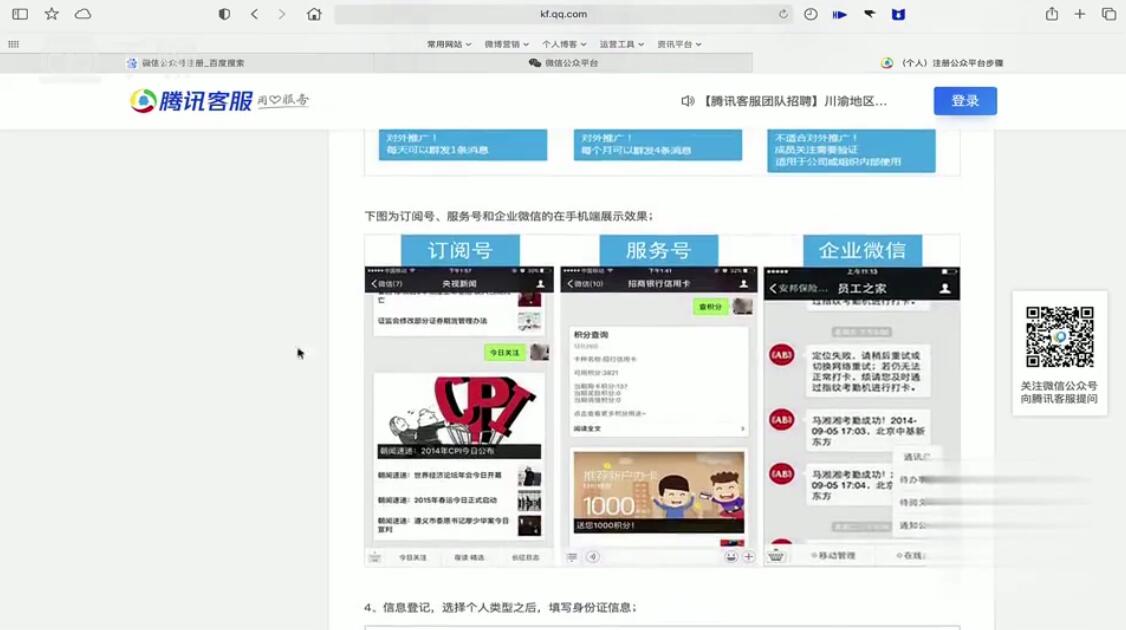Switch to the (个人)注册公众平台步骤 tab
The height and width of the screenshot is (630, 1126).
[x=941, y=63]
